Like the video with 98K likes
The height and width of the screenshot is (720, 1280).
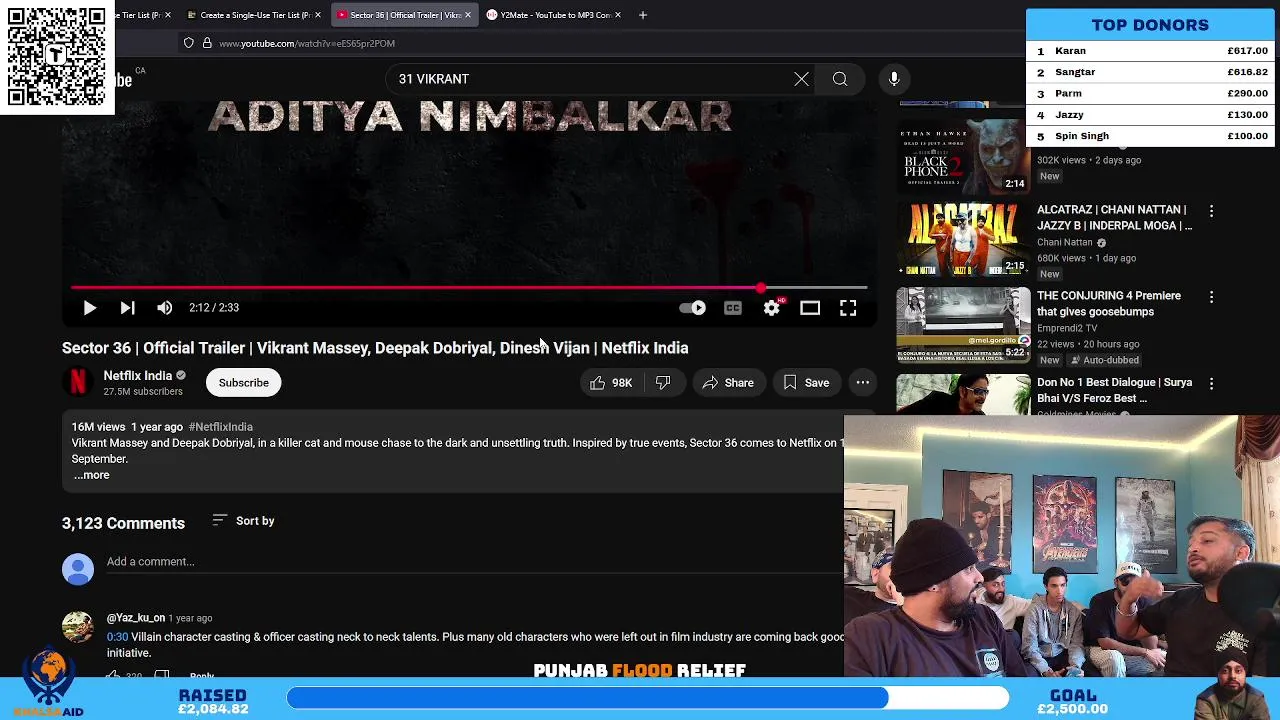[611, 383]
